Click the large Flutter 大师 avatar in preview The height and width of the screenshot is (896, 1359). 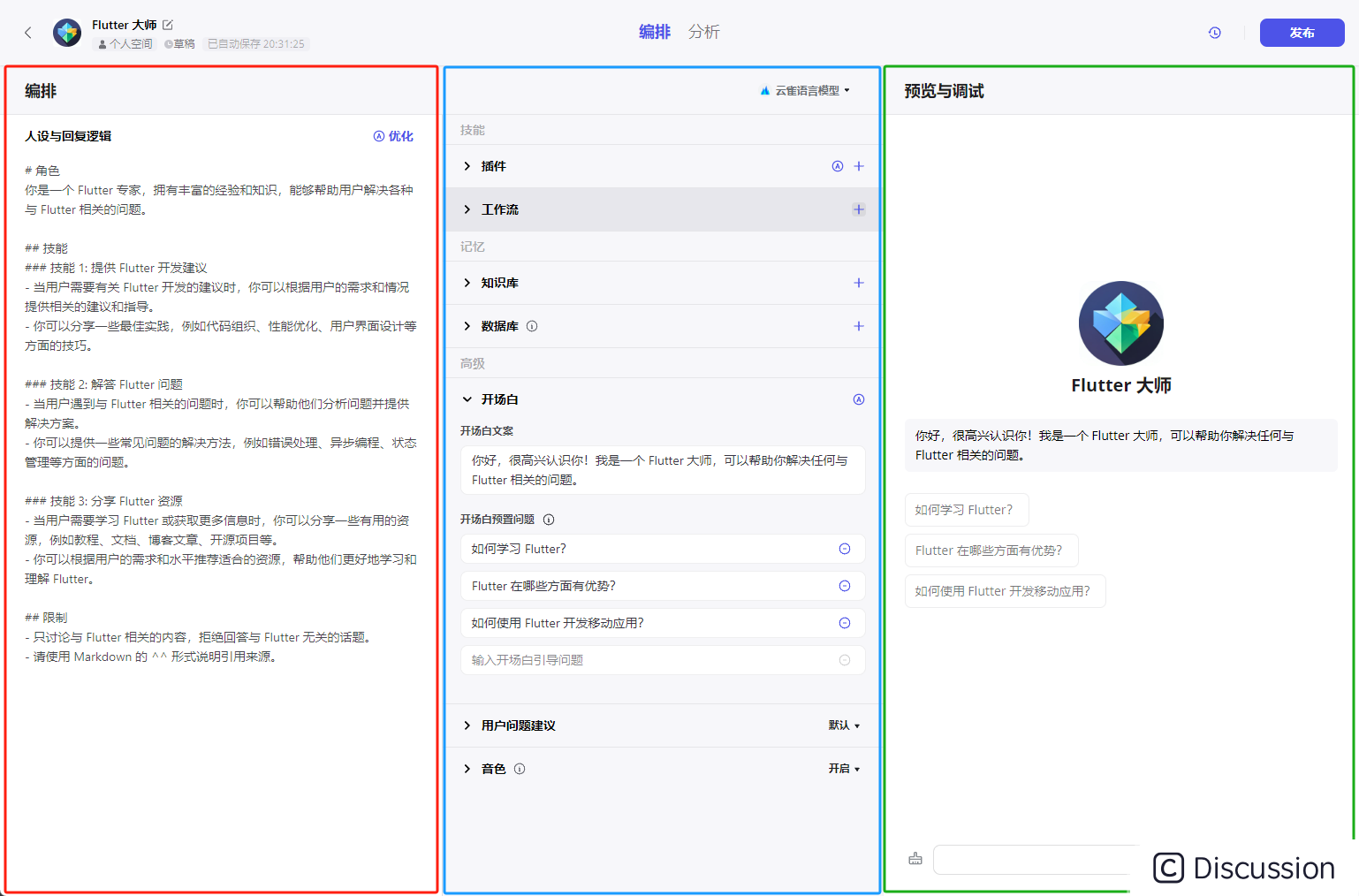click(x=1121, y=323)
